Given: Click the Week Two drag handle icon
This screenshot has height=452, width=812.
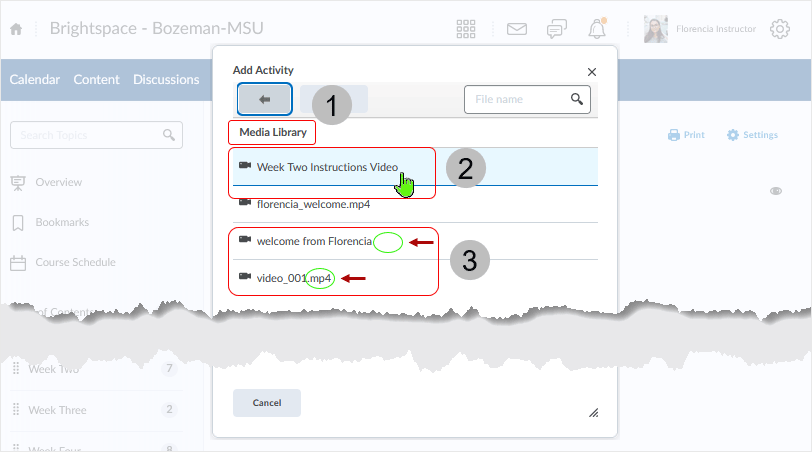Looking at the screenshot, I should pyautogui.click(x=16, y=368).
